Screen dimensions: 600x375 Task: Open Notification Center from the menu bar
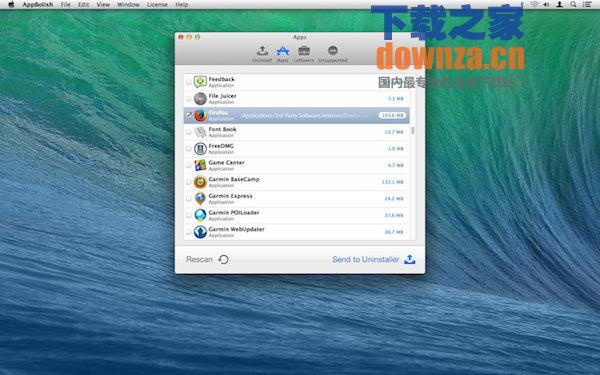(x=587, y=5)
